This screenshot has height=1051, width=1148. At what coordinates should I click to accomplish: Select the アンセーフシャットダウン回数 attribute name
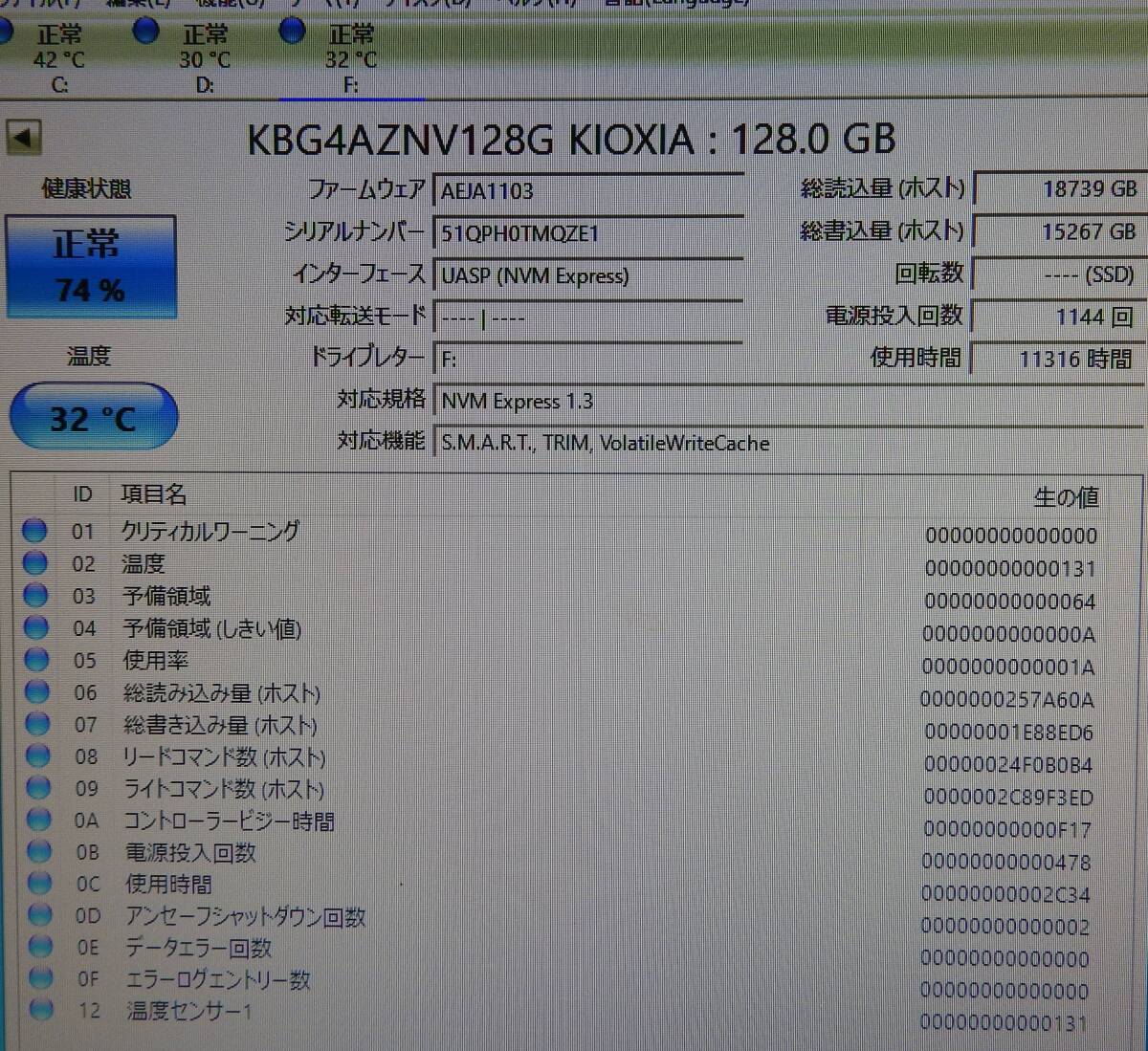click(246, 916)
